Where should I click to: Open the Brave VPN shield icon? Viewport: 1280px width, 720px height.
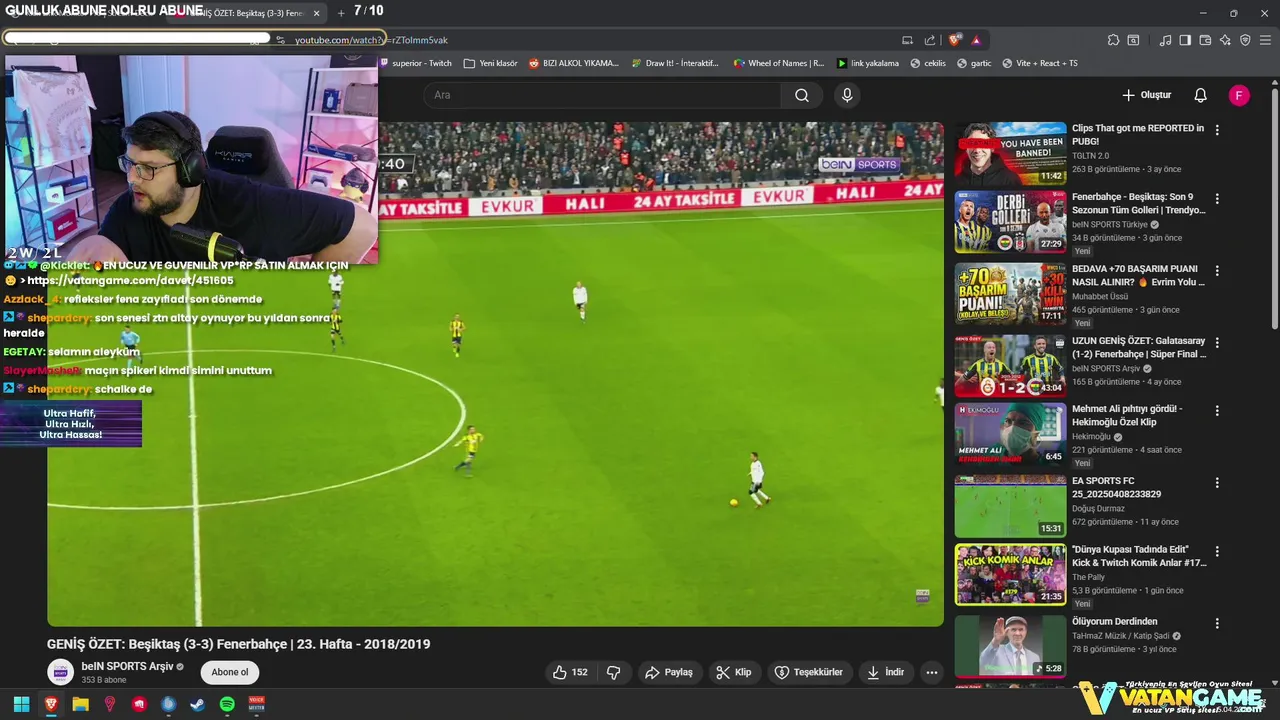click(1245, 40)
